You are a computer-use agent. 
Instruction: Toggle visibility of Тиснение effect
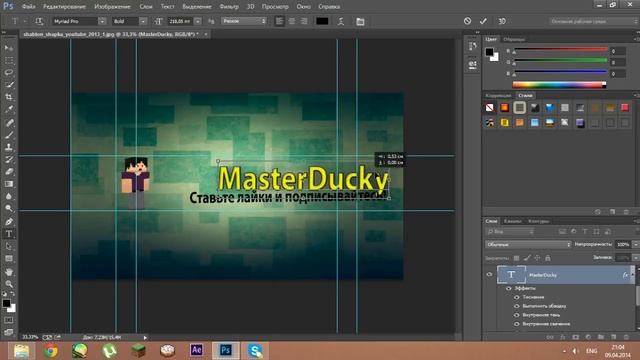click(517, 297)
